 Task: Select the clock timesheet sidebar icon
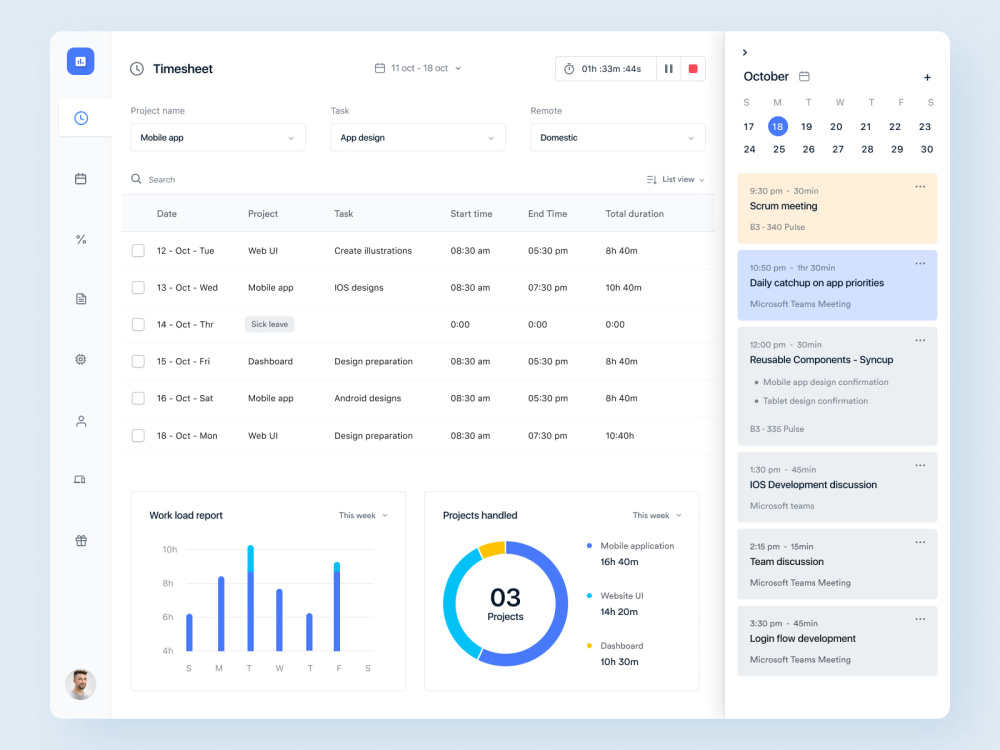[81, 118]
